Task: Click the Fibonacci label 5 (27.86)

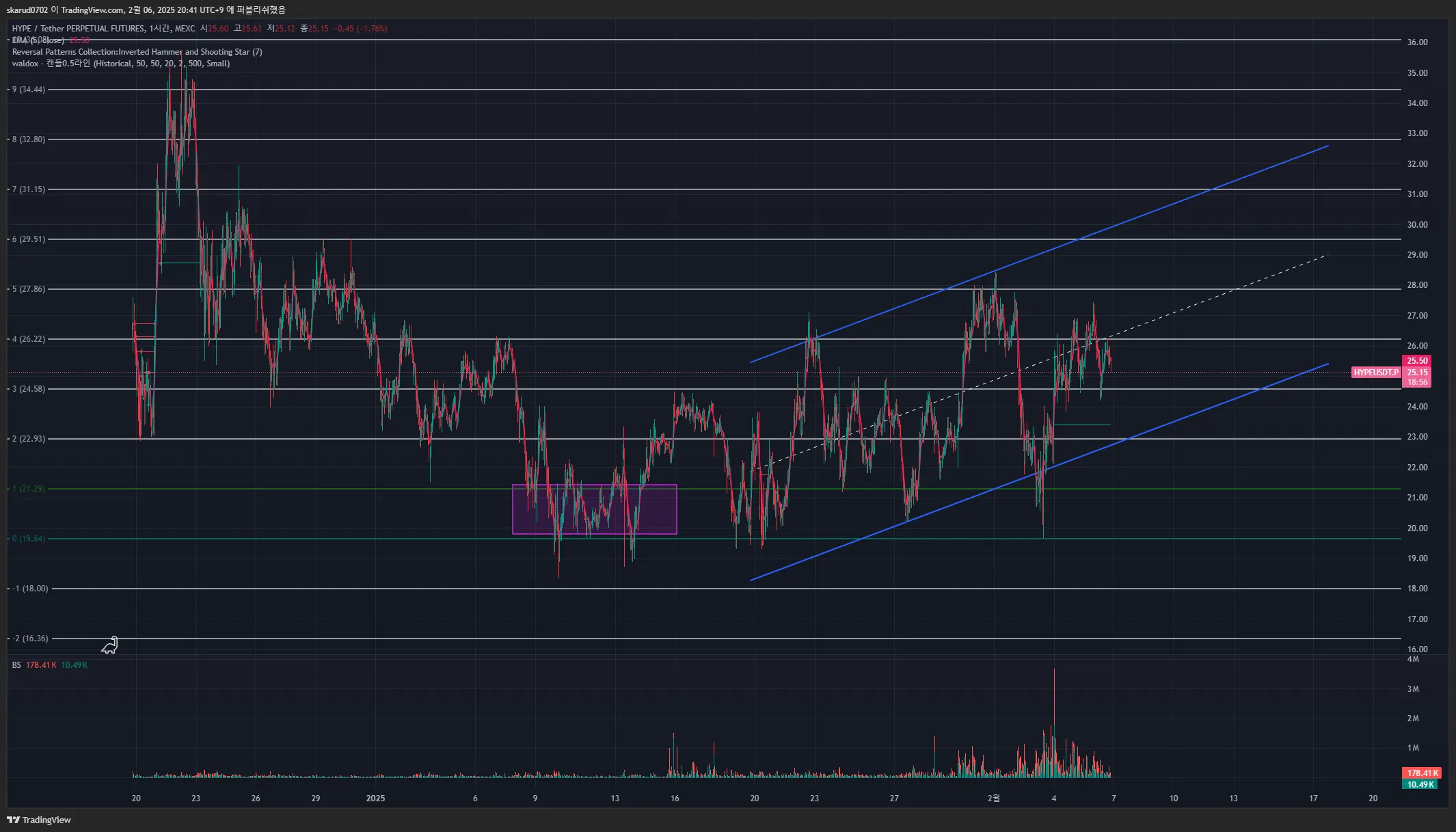Action: click(29, 289)
